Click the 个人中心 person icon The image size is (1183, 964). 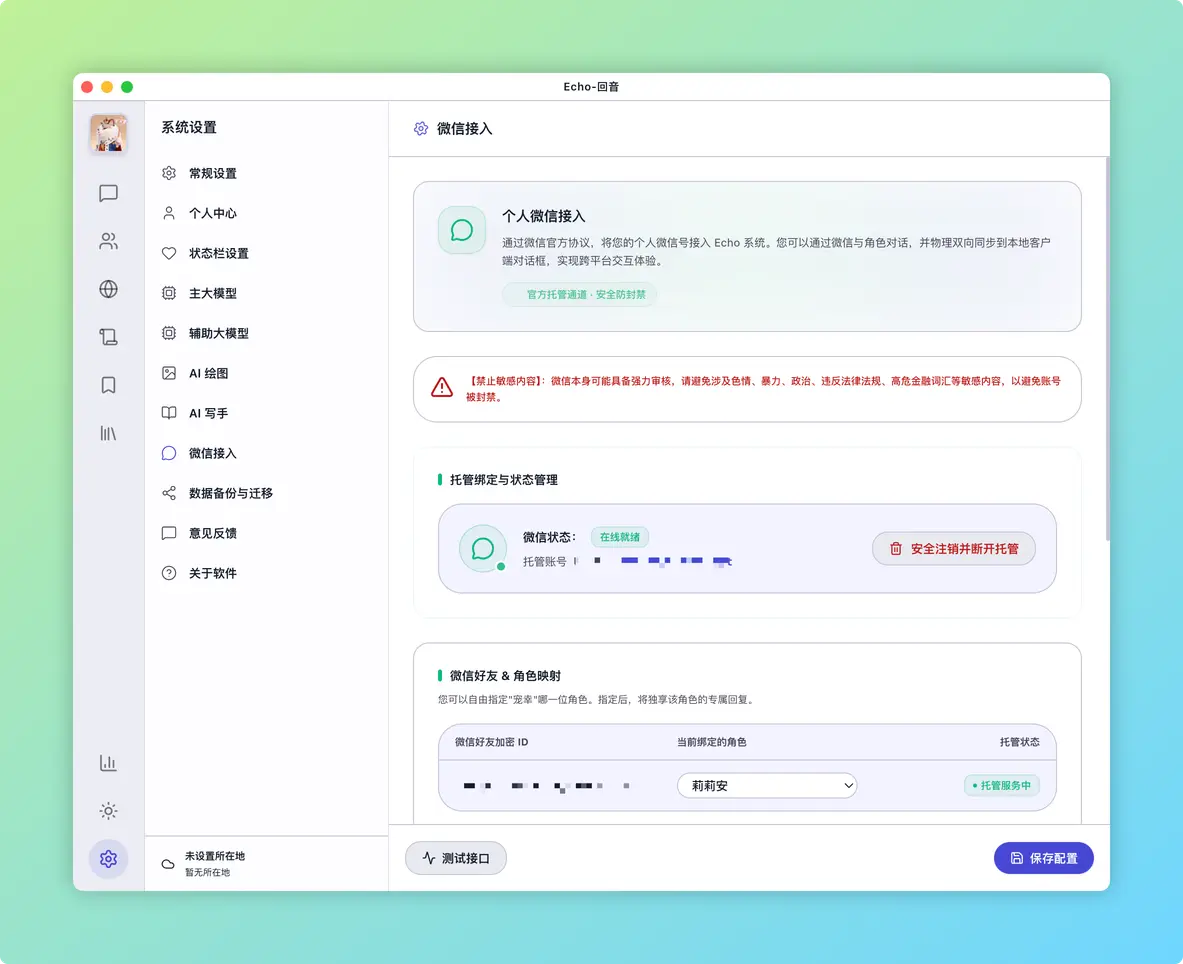[x=169, y=213]
